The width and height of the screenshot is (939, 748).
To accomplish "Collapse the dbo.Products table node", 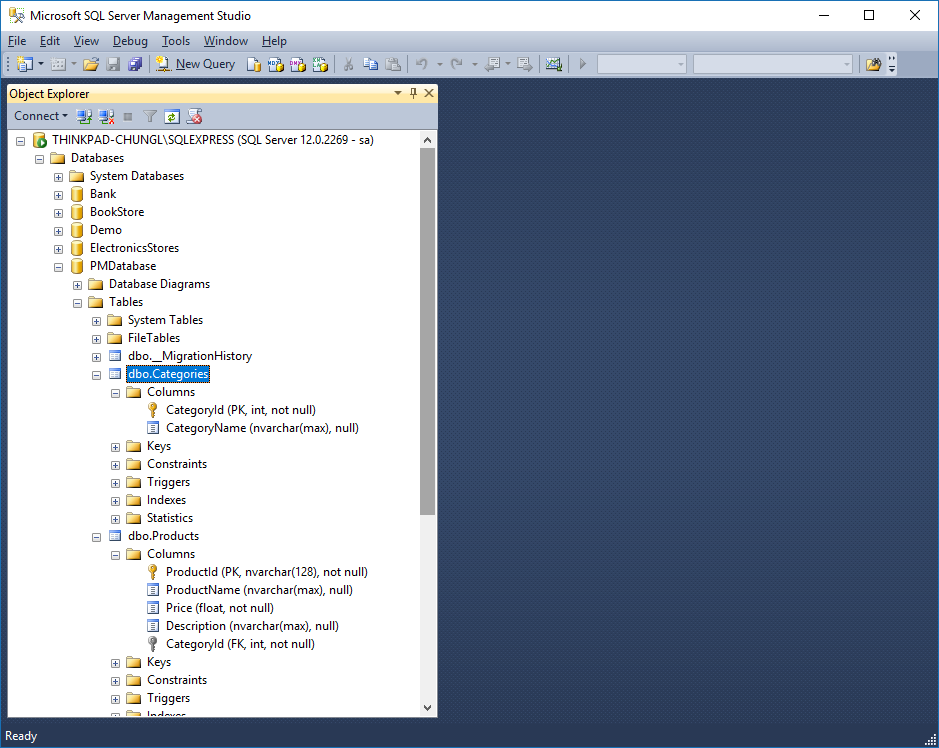I will click(96, 537).
